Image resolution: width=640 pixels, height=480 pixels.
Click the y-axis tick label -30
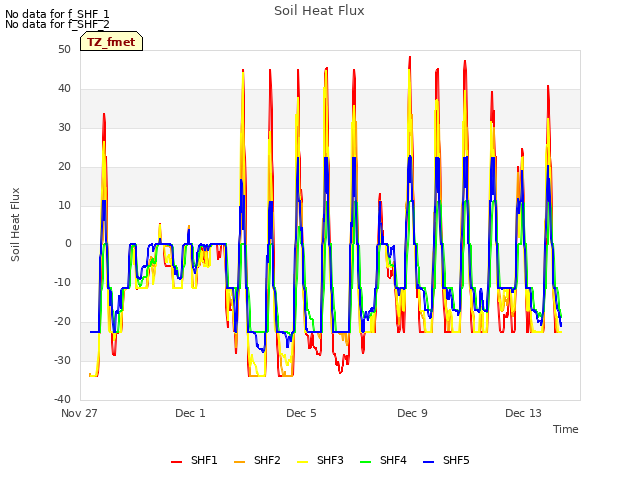62,360
